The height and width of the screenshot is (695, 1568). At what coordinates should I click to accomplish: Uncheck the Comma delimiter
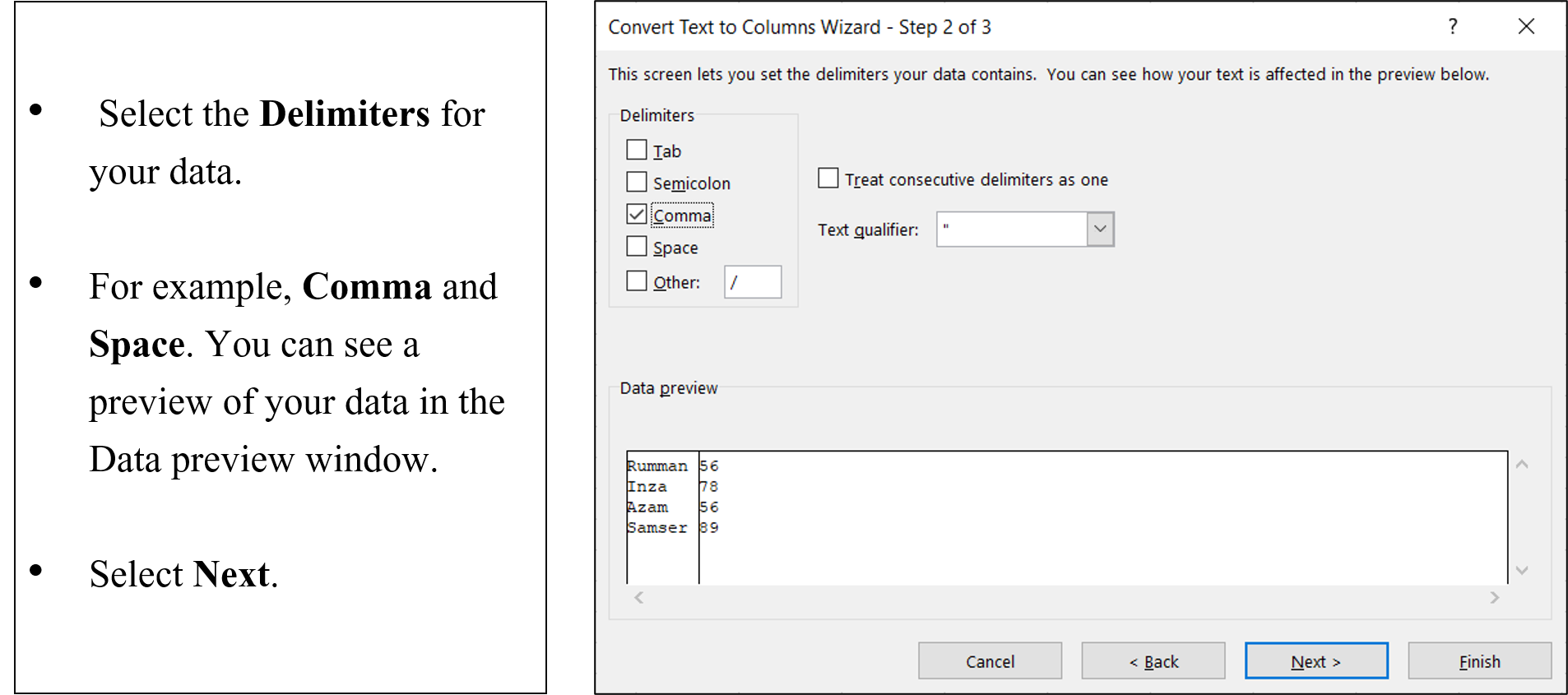pyautogui.click(x=637, y=214)
